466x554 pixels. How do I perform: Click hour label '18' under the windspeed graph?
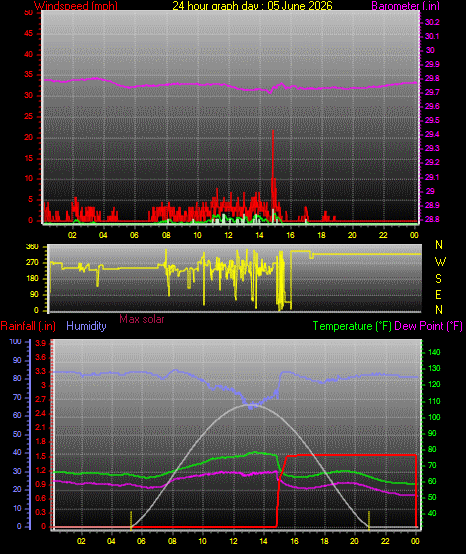321,235
